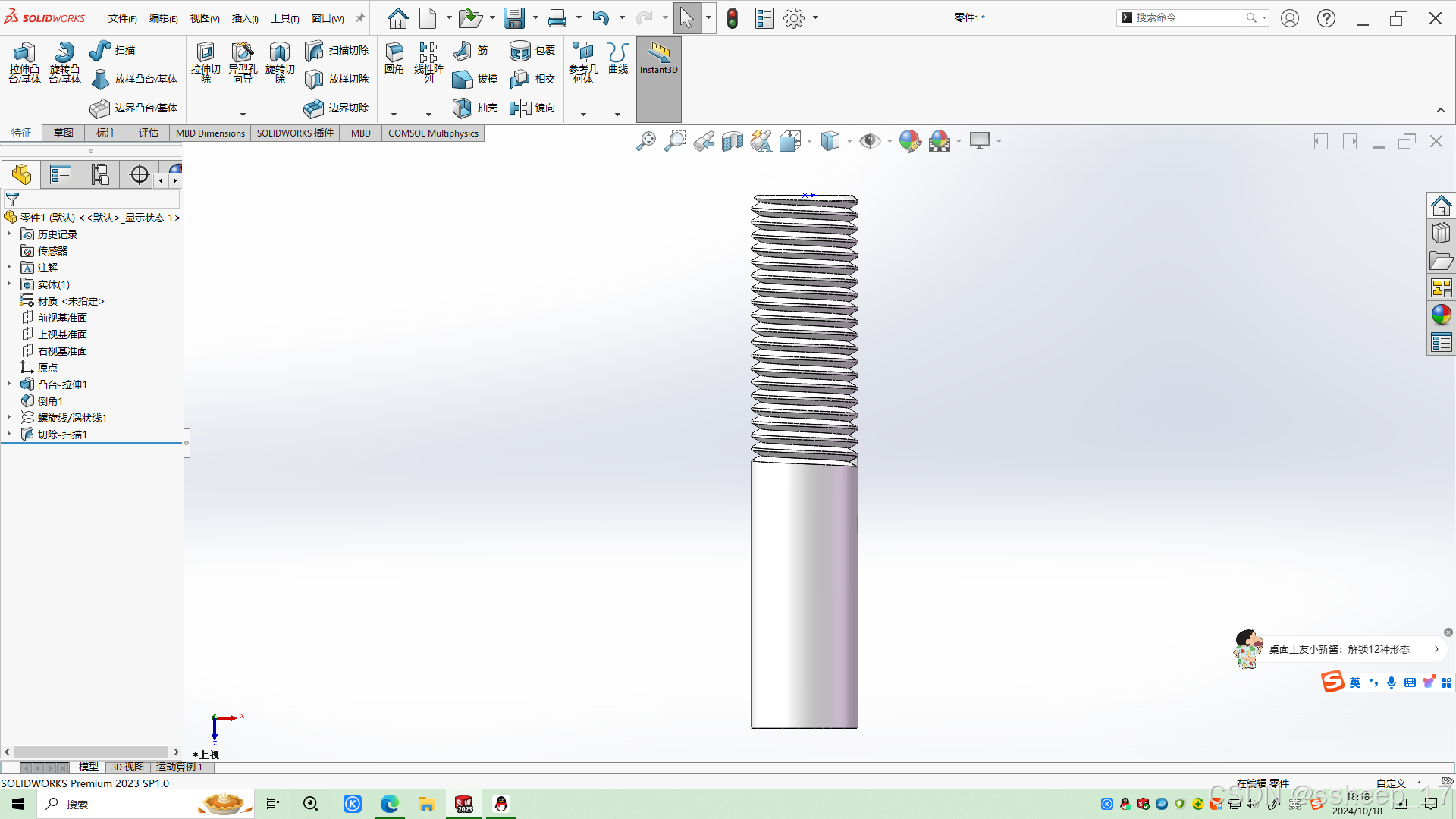
Task: Click the Rebuild traffic light icon
Action: pos(732,18)
